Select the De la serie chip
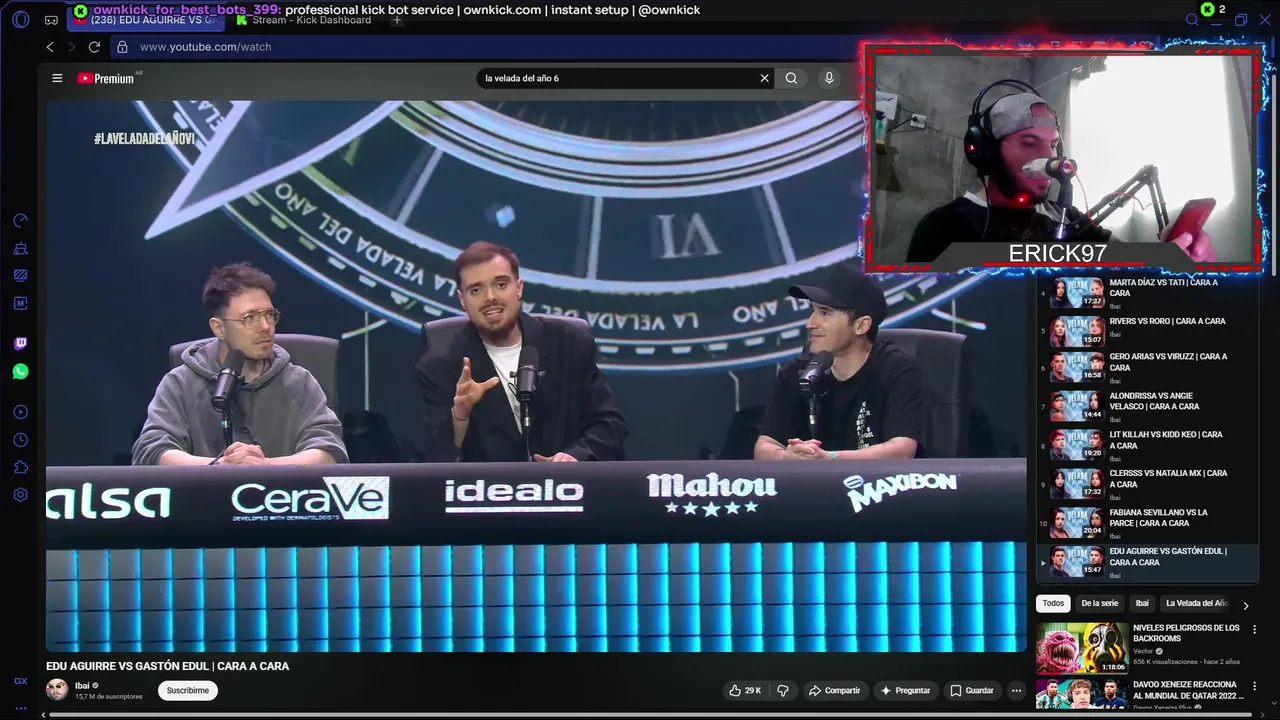The image size is (1280, 720). tap(1099, 603)
